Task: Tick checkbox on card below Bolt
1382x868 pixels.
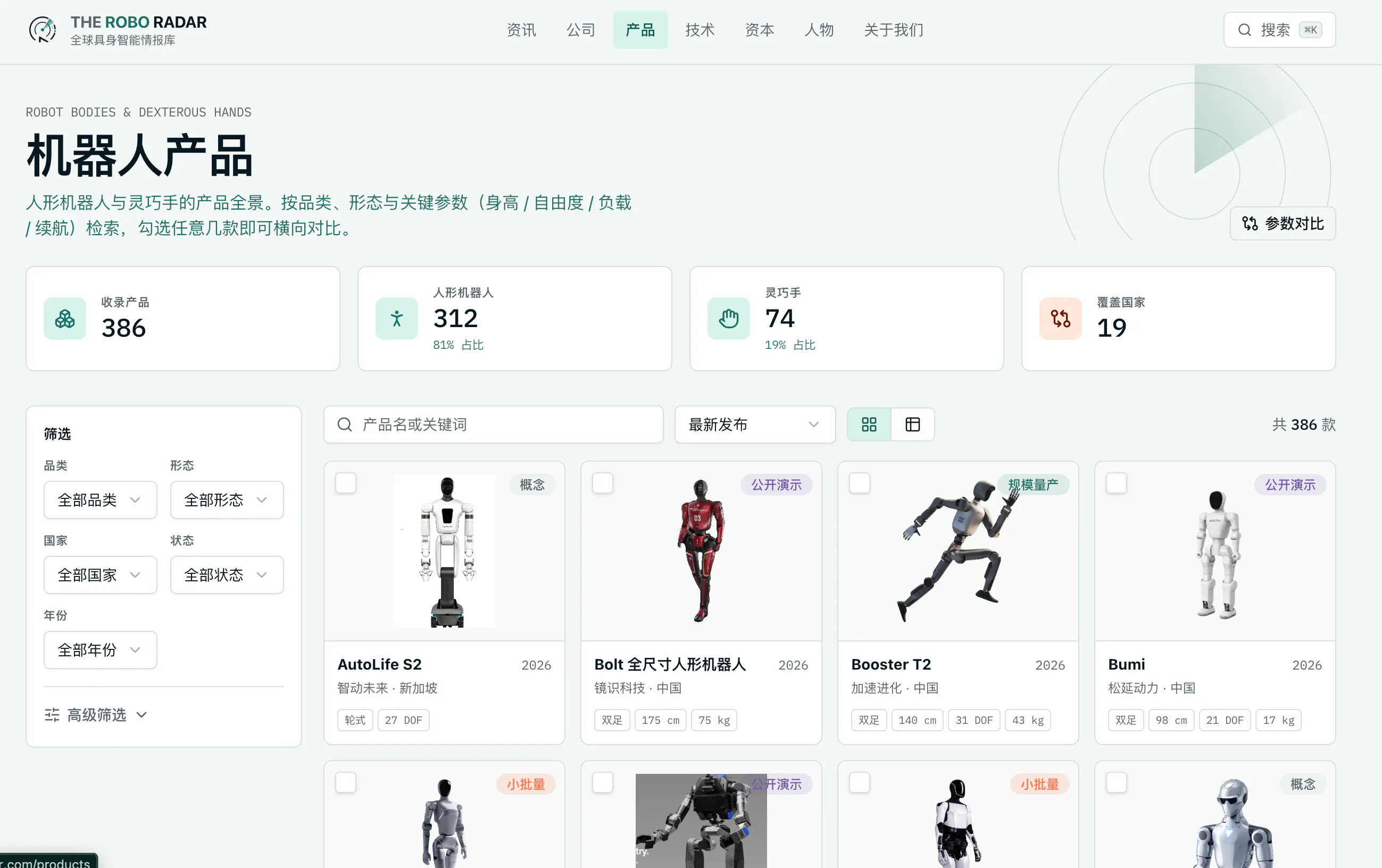Action: tap(603, 782)
